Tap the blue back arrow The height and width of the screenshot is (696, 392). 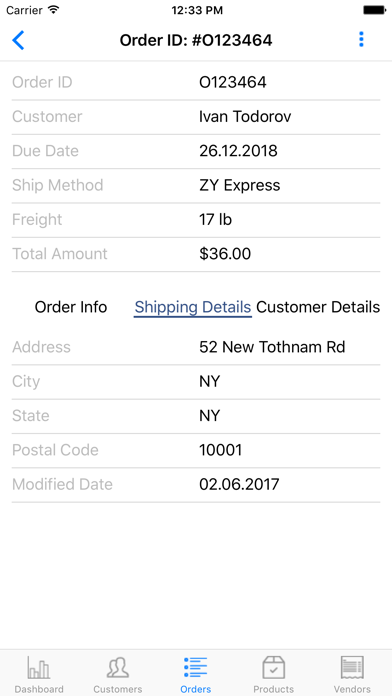coord(18,40)
